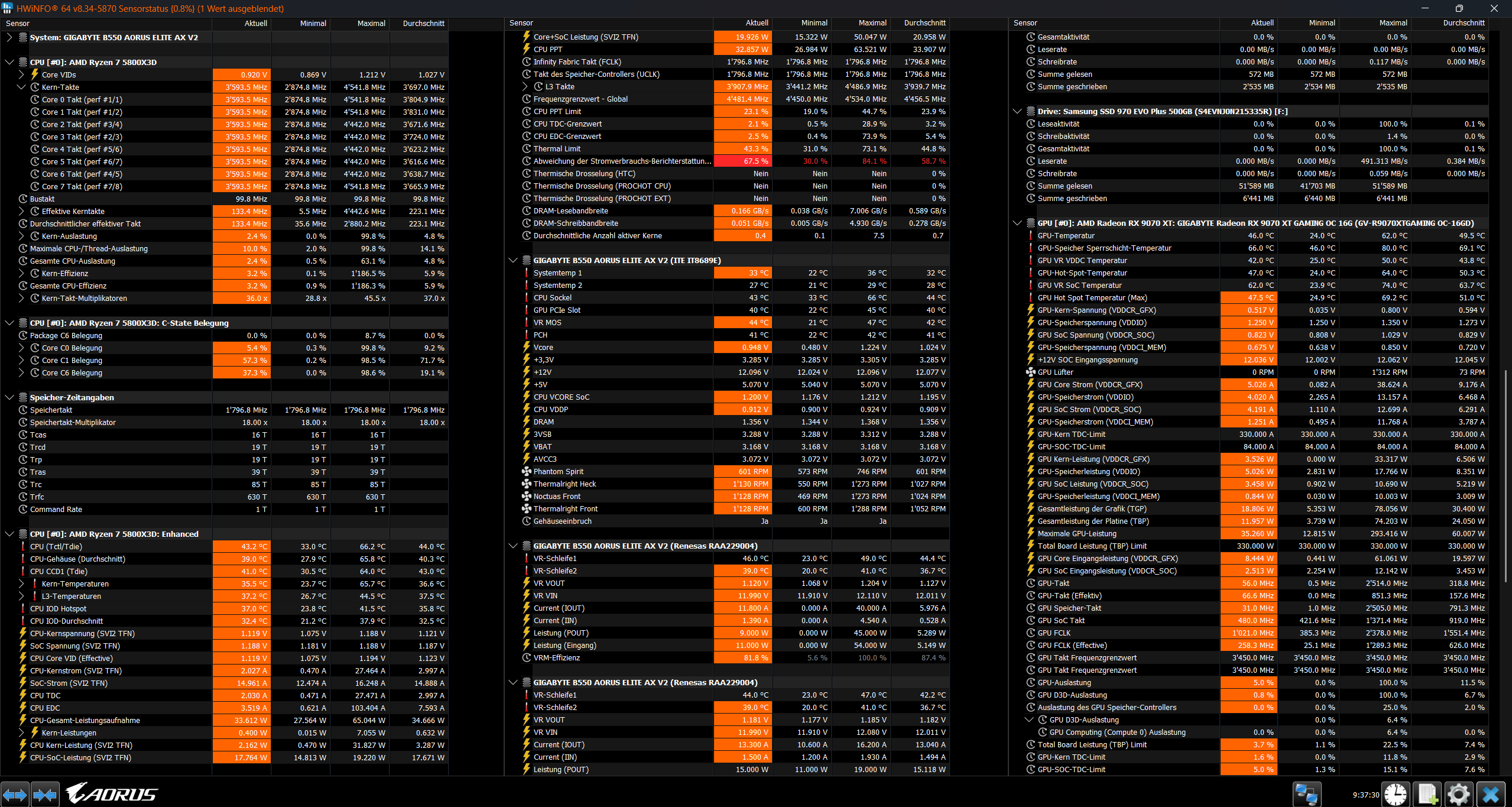The width and height of the screenshot is (1512, 807).
Task: Expand the System GIGABYTE B550 AORUS ELITE node
Action: (9, 37)
